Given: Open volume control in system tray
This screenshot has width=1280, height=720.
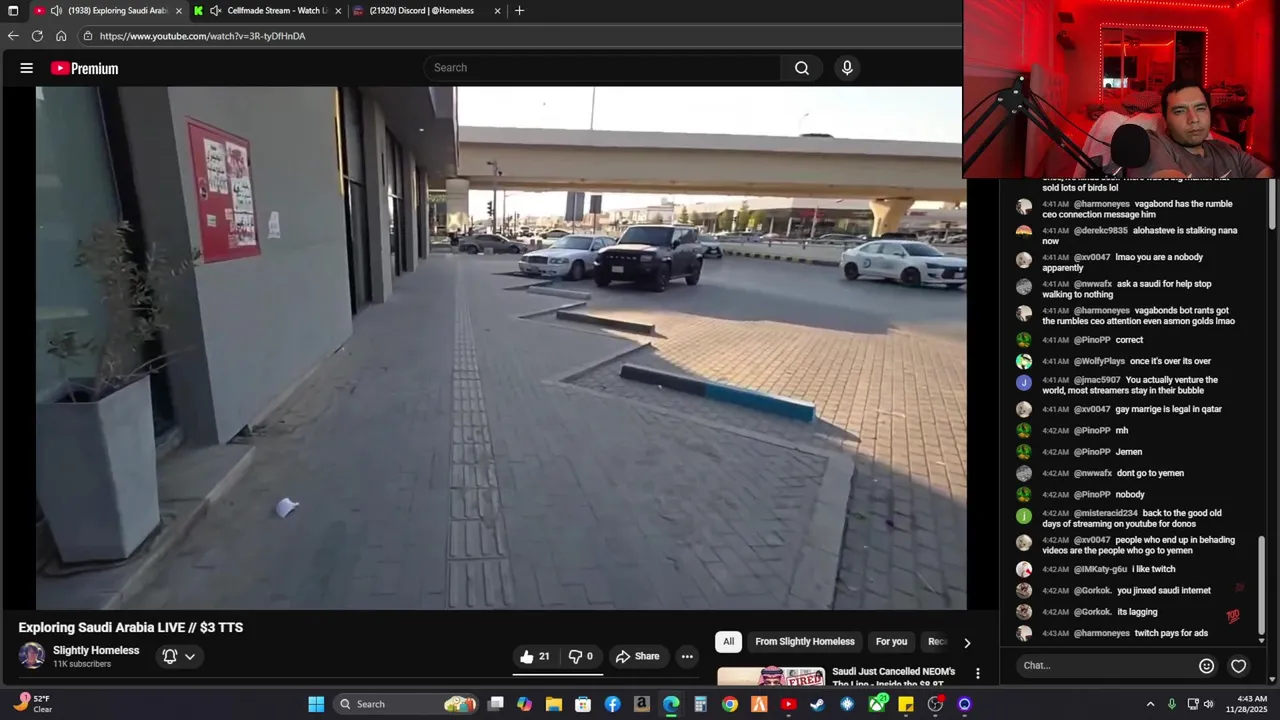Looking at the screenshot, I should pos(1209,704).
